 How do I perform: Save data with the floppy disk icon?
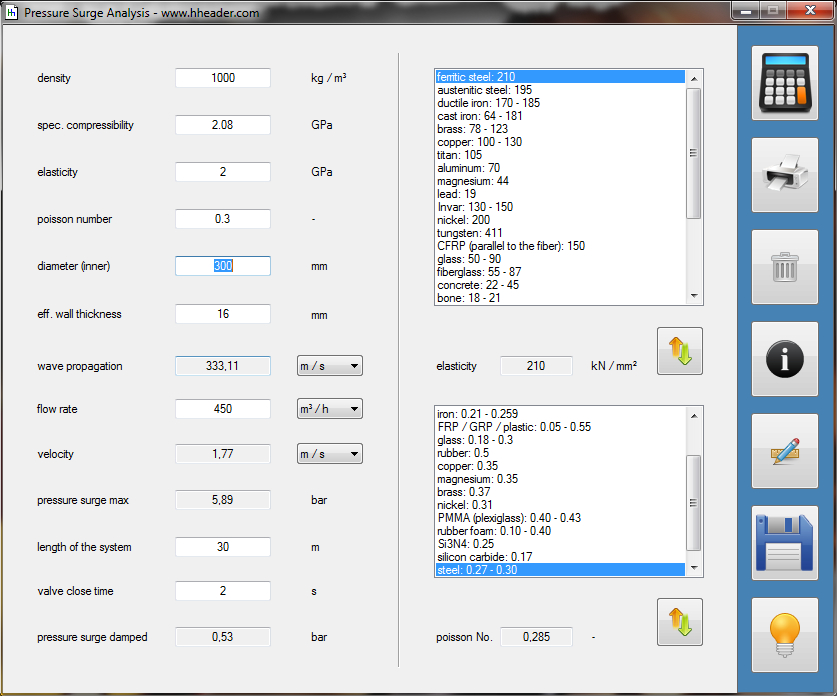coord(785,543)
